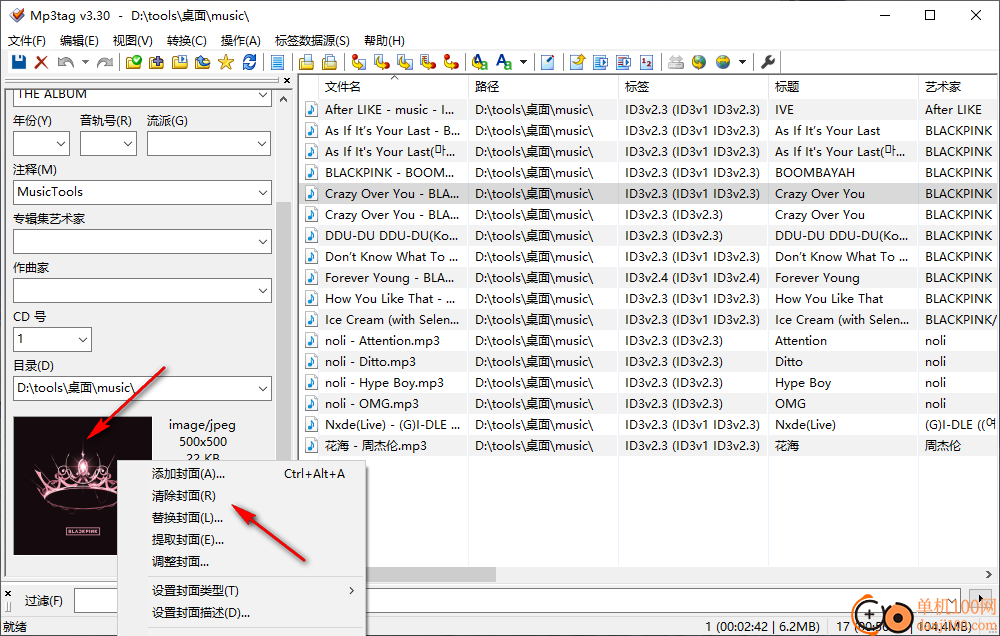Open the Actions dropdown arrow in toolbar
The image size is (1000, 636).
point(523,62)
